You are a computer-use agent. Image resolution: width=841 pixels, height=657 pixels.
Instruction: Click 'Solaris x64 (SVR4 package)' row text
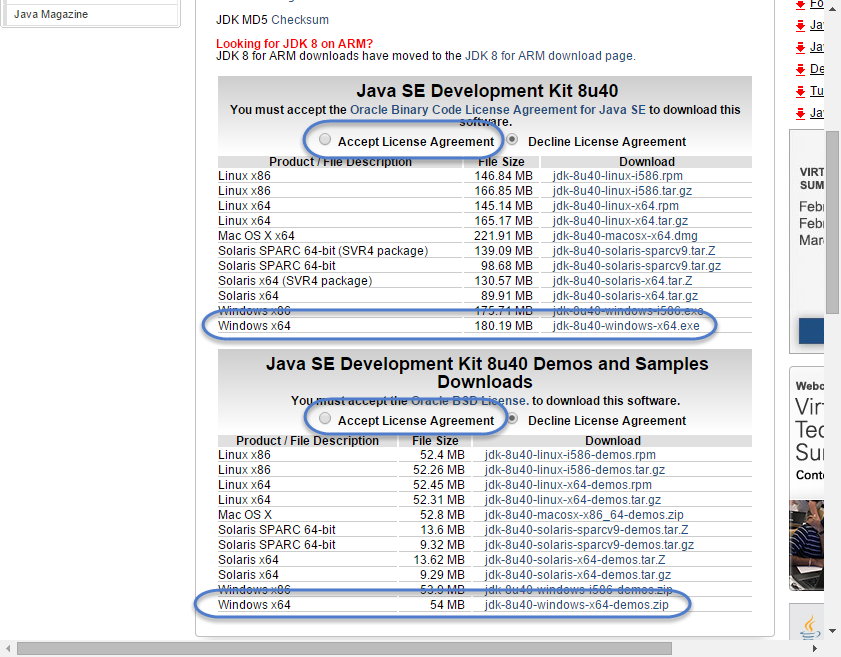295,281
